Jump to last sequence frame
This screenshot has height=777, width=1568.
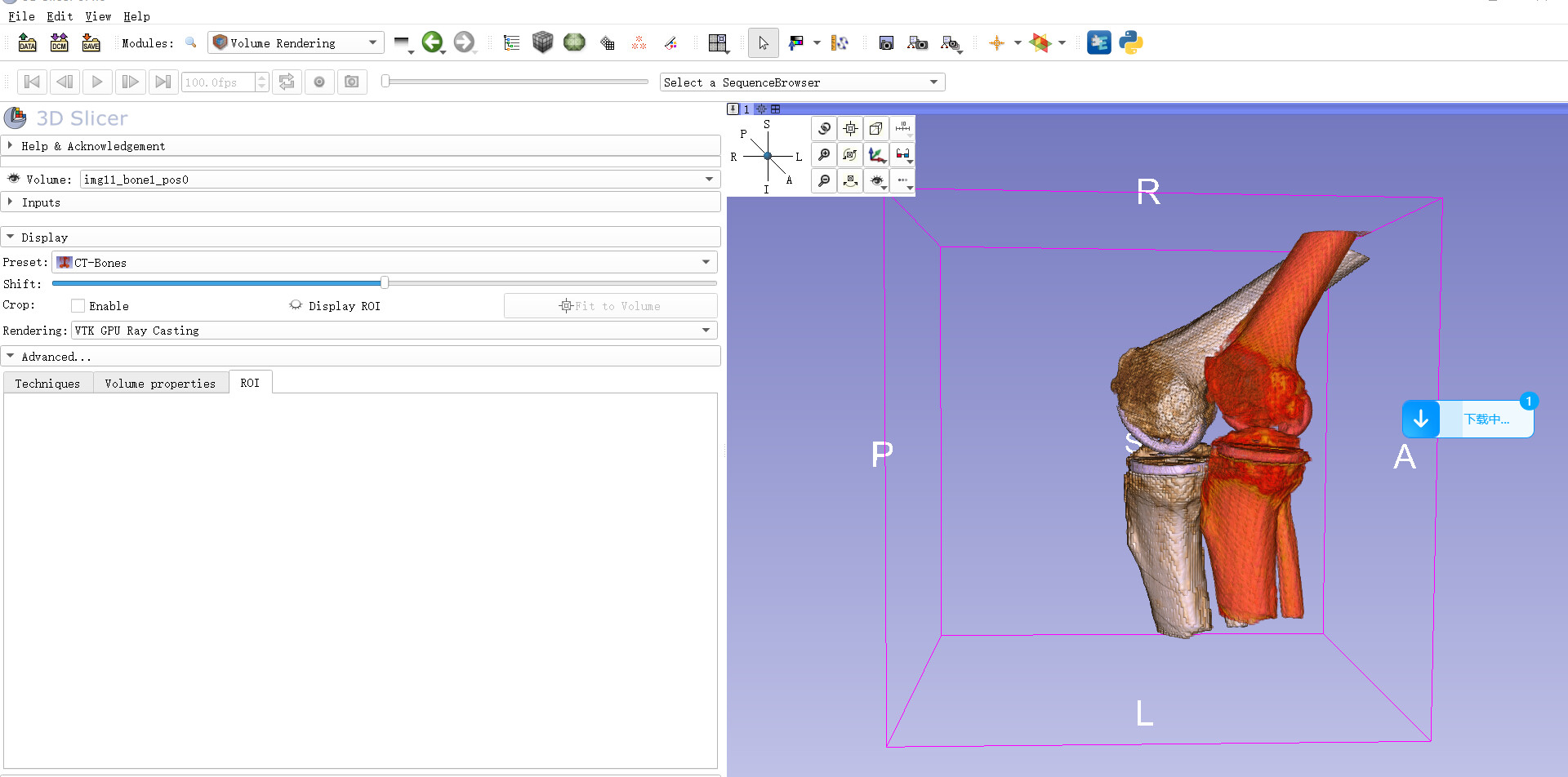tap(163, 82)
